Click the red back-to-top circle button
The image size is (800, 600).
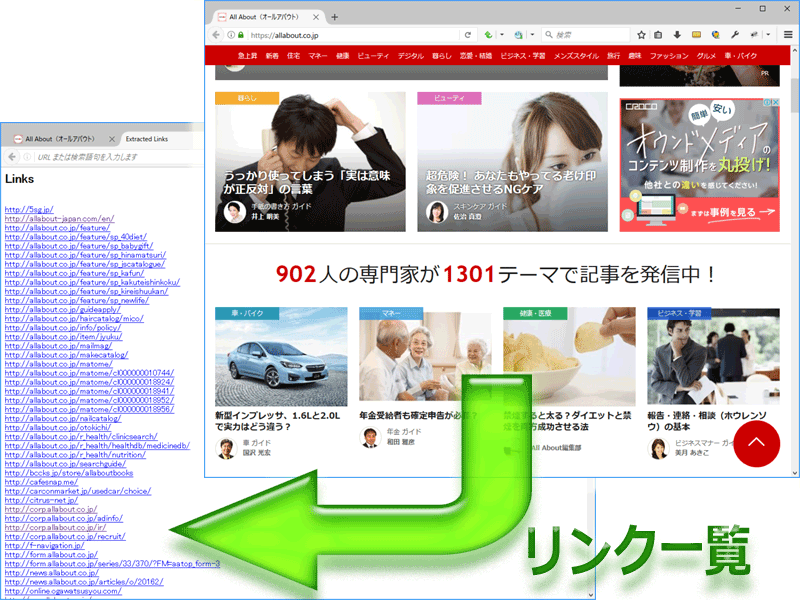(756, 445)
